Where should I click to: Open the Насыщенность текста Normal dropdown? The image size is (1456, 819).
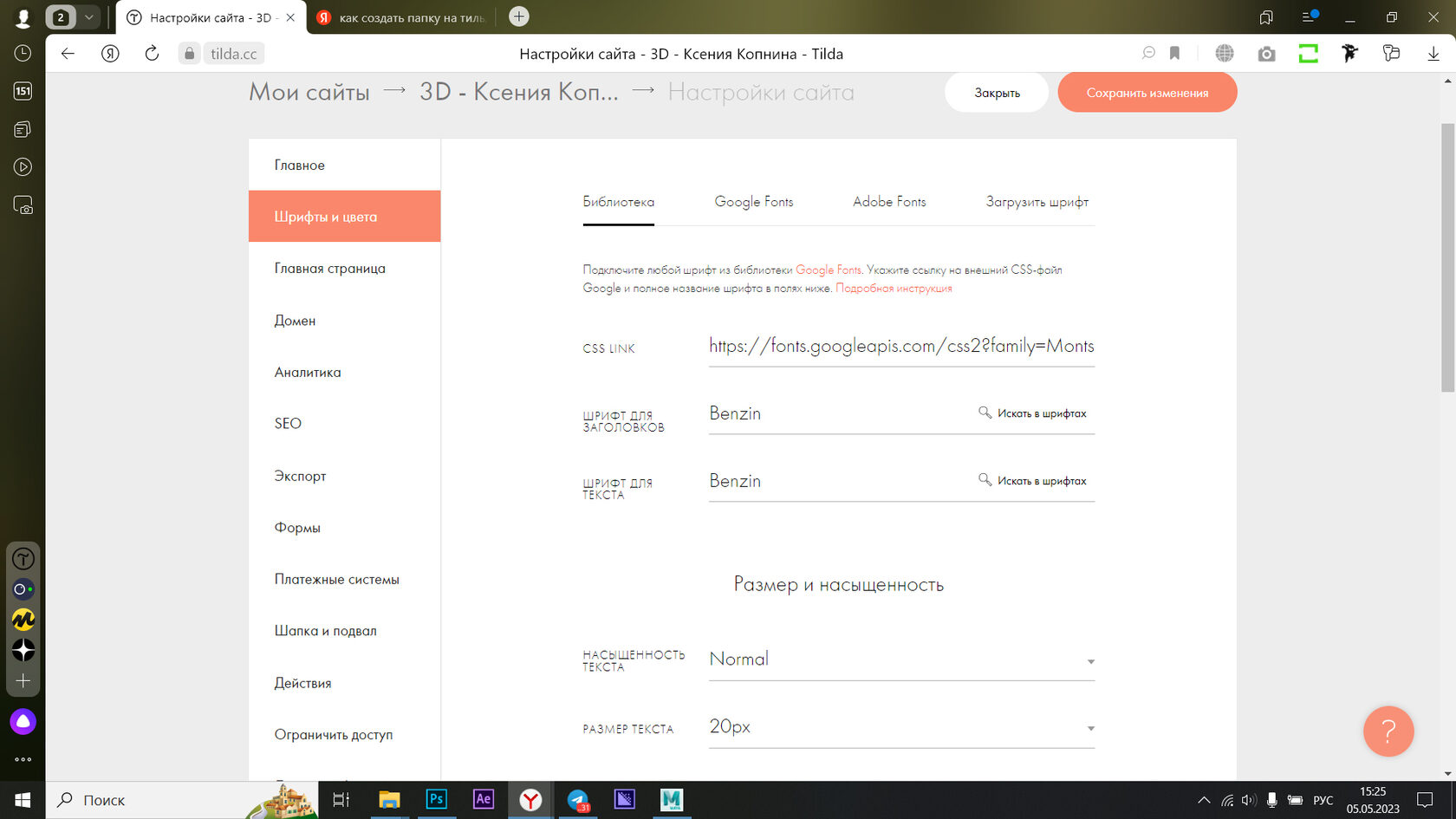click(x=901, y=660)
